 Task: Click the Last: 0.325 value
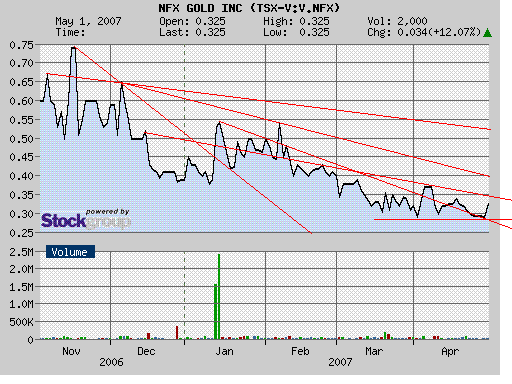pyautogui.click(x=192, y=32)
